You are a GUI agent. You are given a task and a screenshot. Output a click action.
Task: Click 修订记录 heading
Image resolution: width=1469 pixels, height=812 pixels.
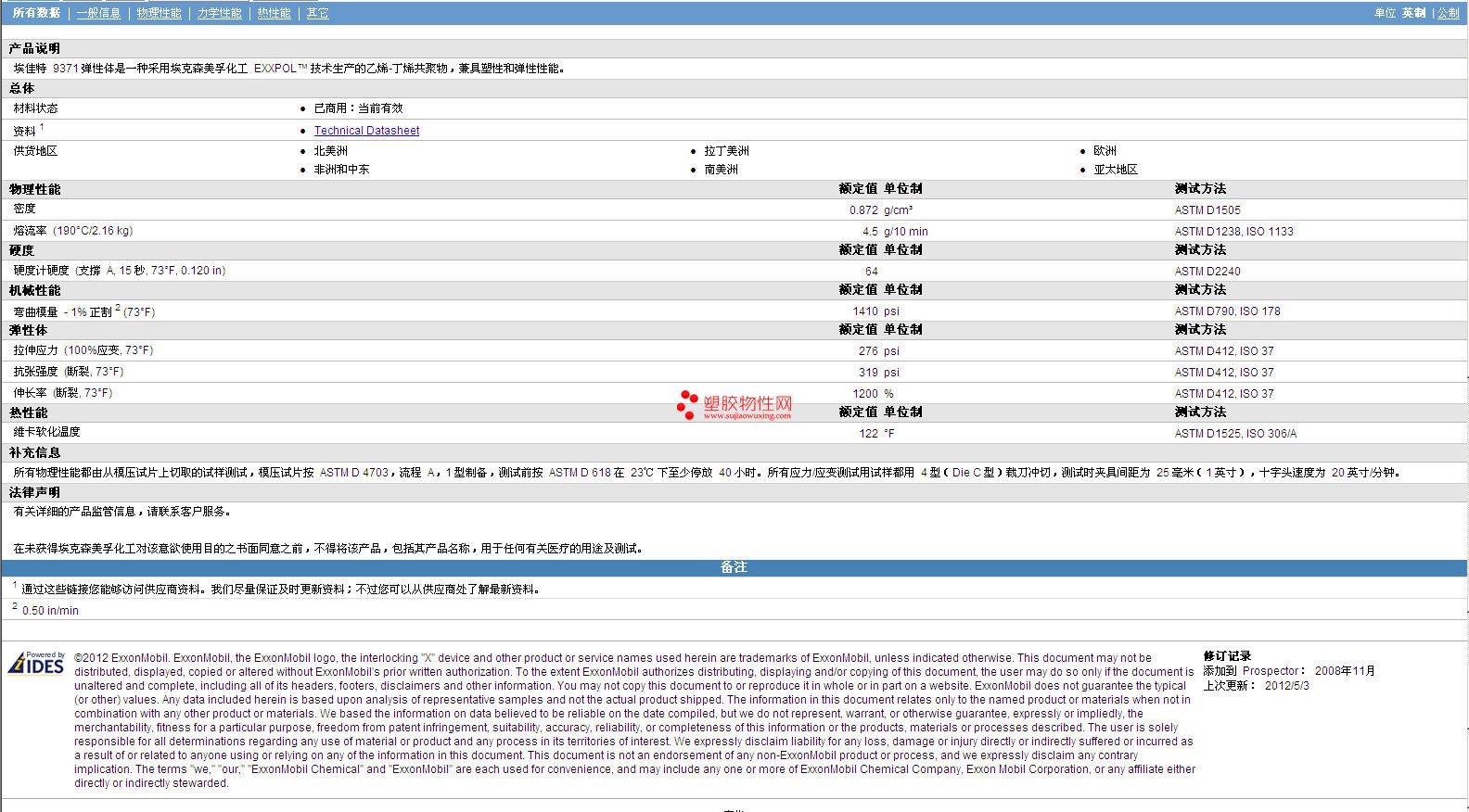(1227, 656)
